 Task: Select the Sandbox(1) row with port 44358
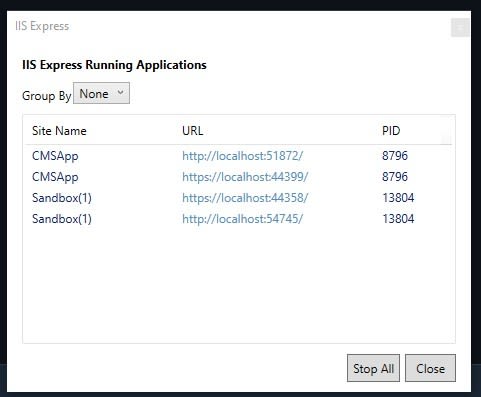[x=238, y=198]
